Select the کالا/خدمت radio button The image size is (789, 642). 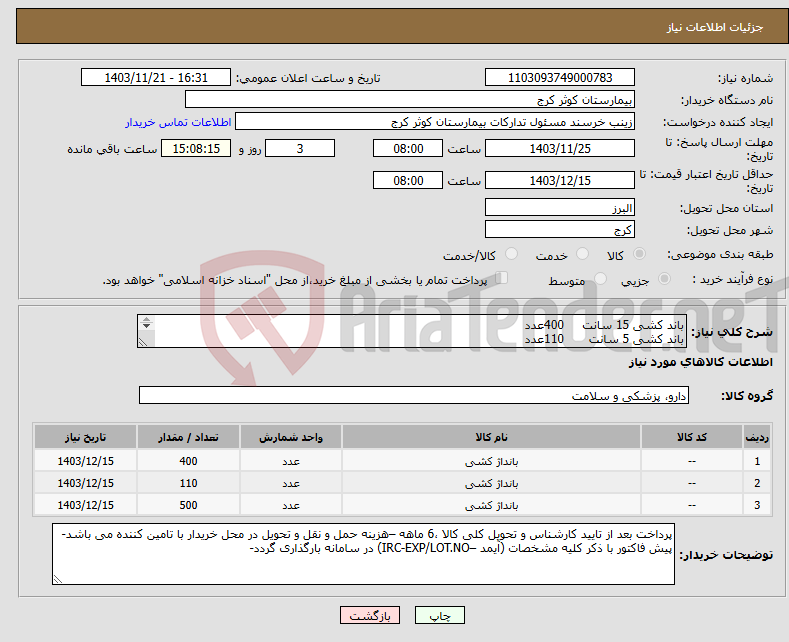click(x=511, y=254)
